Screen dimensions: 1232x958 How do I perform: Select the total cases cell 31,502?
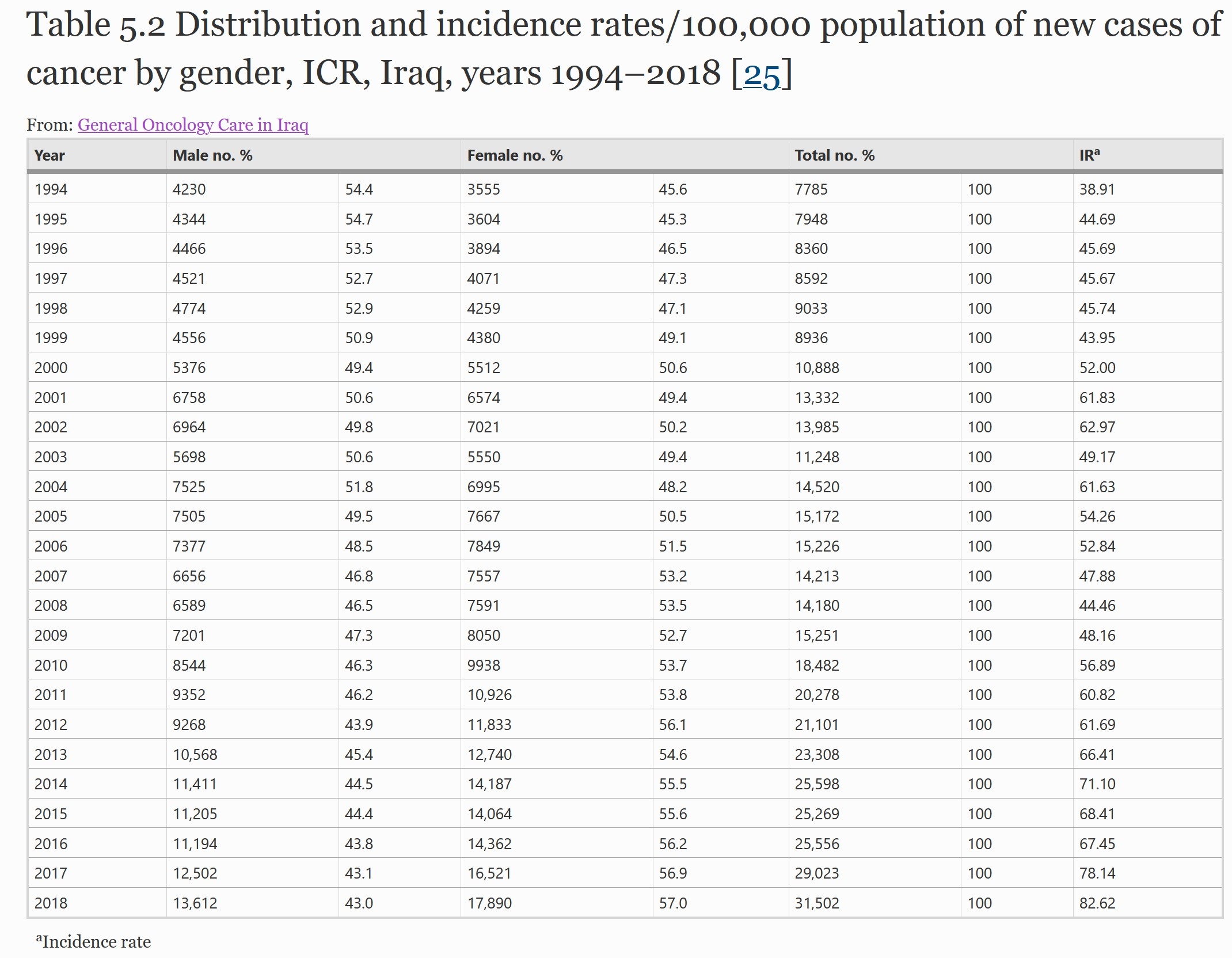[x=817, y=903]
